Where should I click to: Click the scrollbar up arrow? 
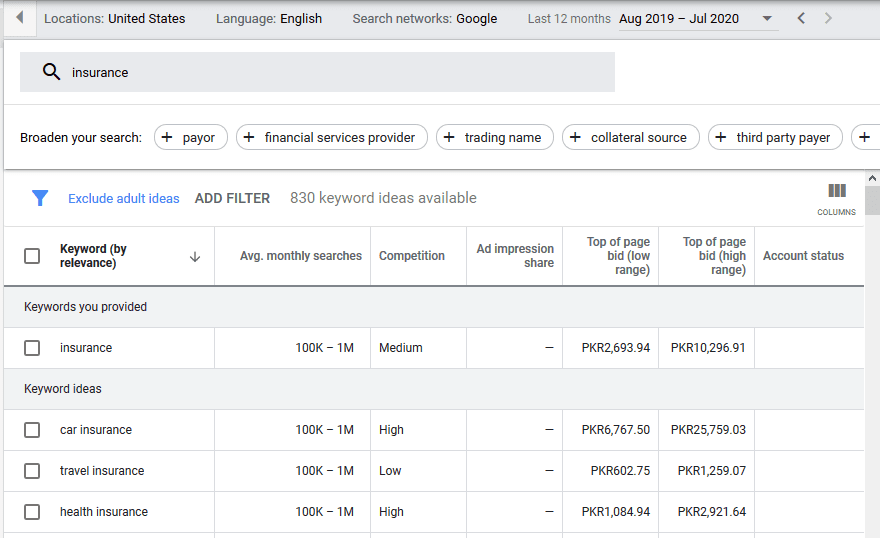872,178
